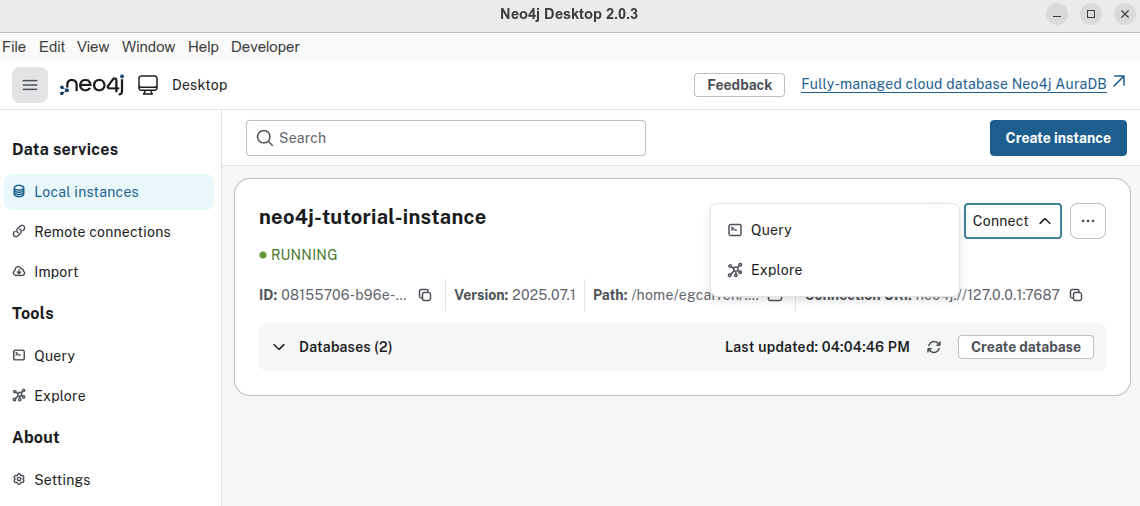Open the Window menu
Viewport: 1140px width, 506px height.
(x=148, y=47)
